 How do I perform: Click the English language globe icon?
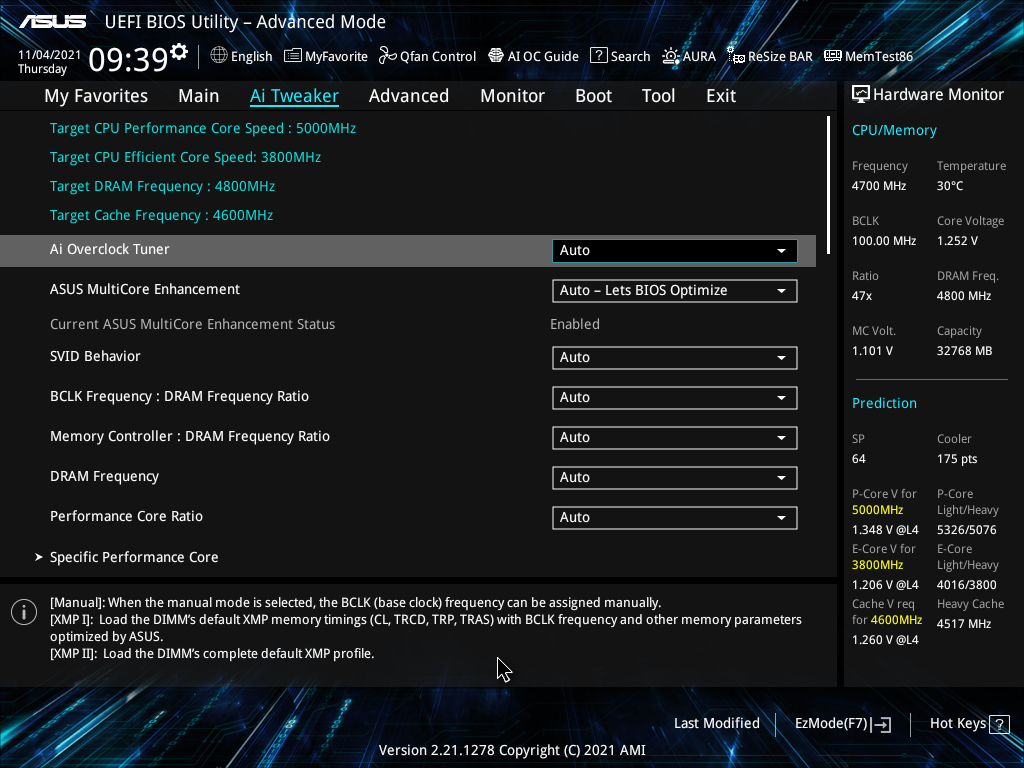pyautogui.click(x=219, y=56)
